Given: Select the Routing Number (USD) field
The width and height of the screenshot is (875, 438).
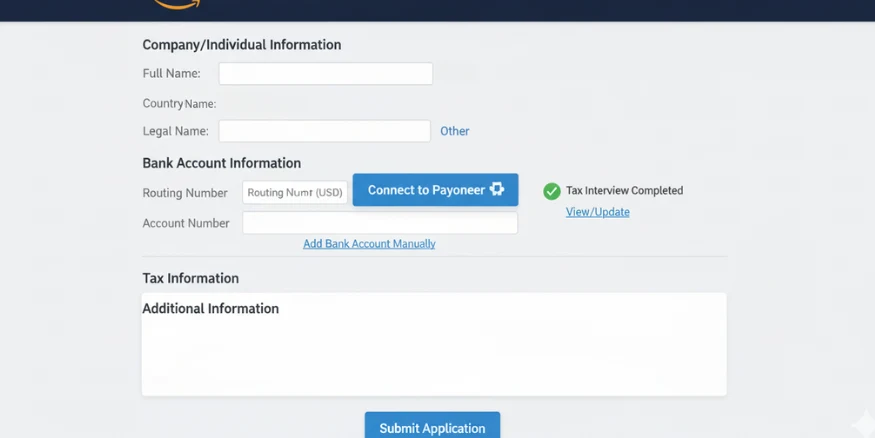Looking at the screenshot, I should pos(295,192).
